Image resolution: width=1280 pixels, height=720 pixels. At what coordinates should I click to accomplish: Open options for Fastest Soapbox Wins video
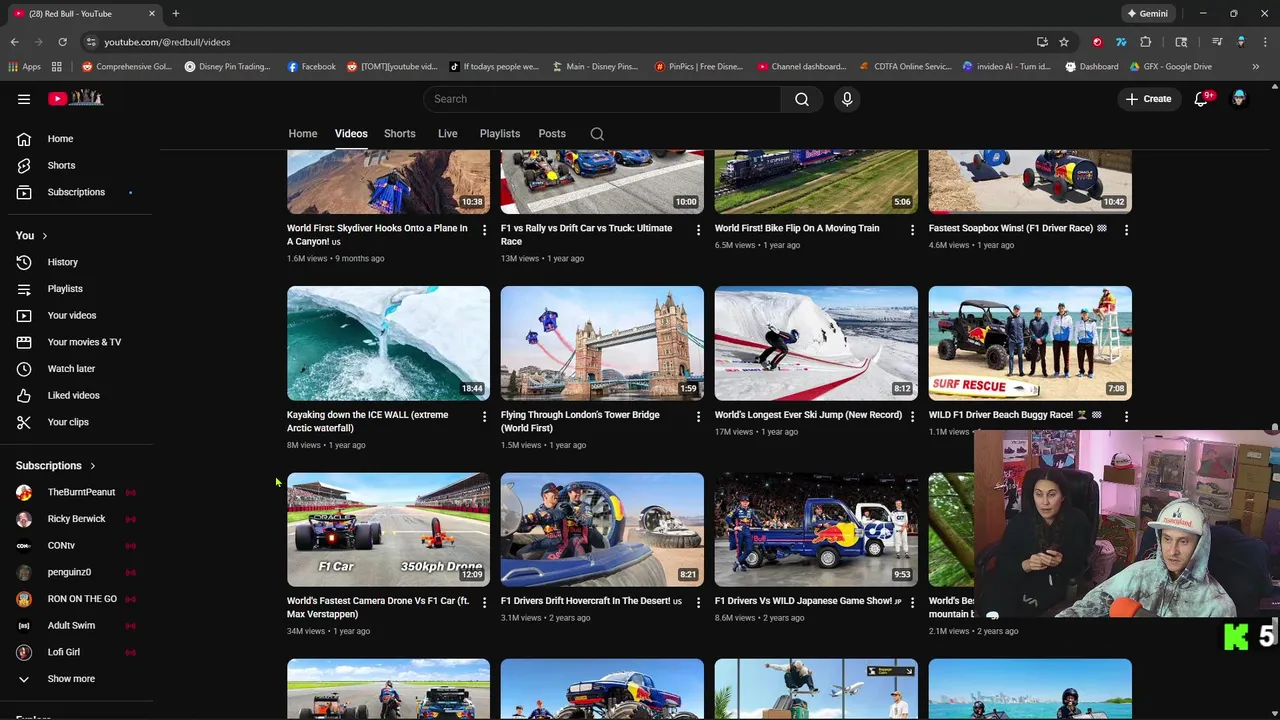(1126, 230)
